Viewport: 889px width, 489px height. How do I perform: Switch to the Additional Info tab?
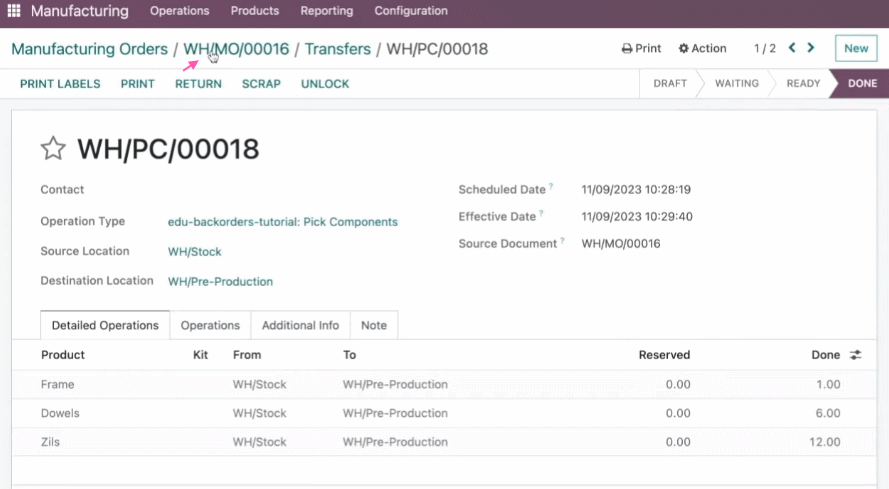tap(300, 325)
